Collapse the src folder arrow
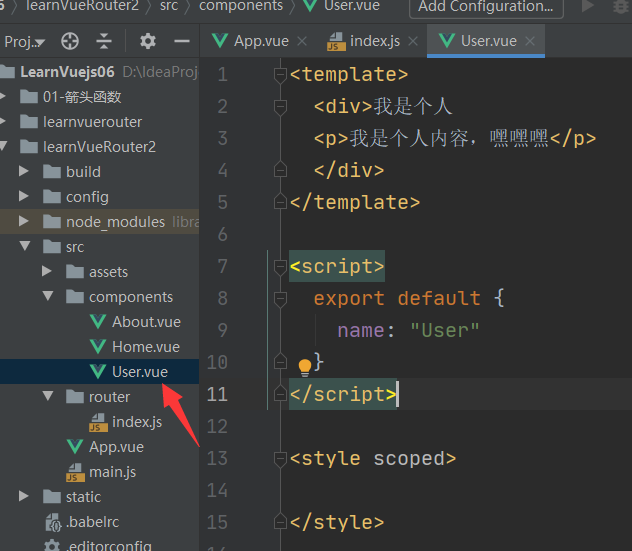632x551 pixels. pos(25,246)
